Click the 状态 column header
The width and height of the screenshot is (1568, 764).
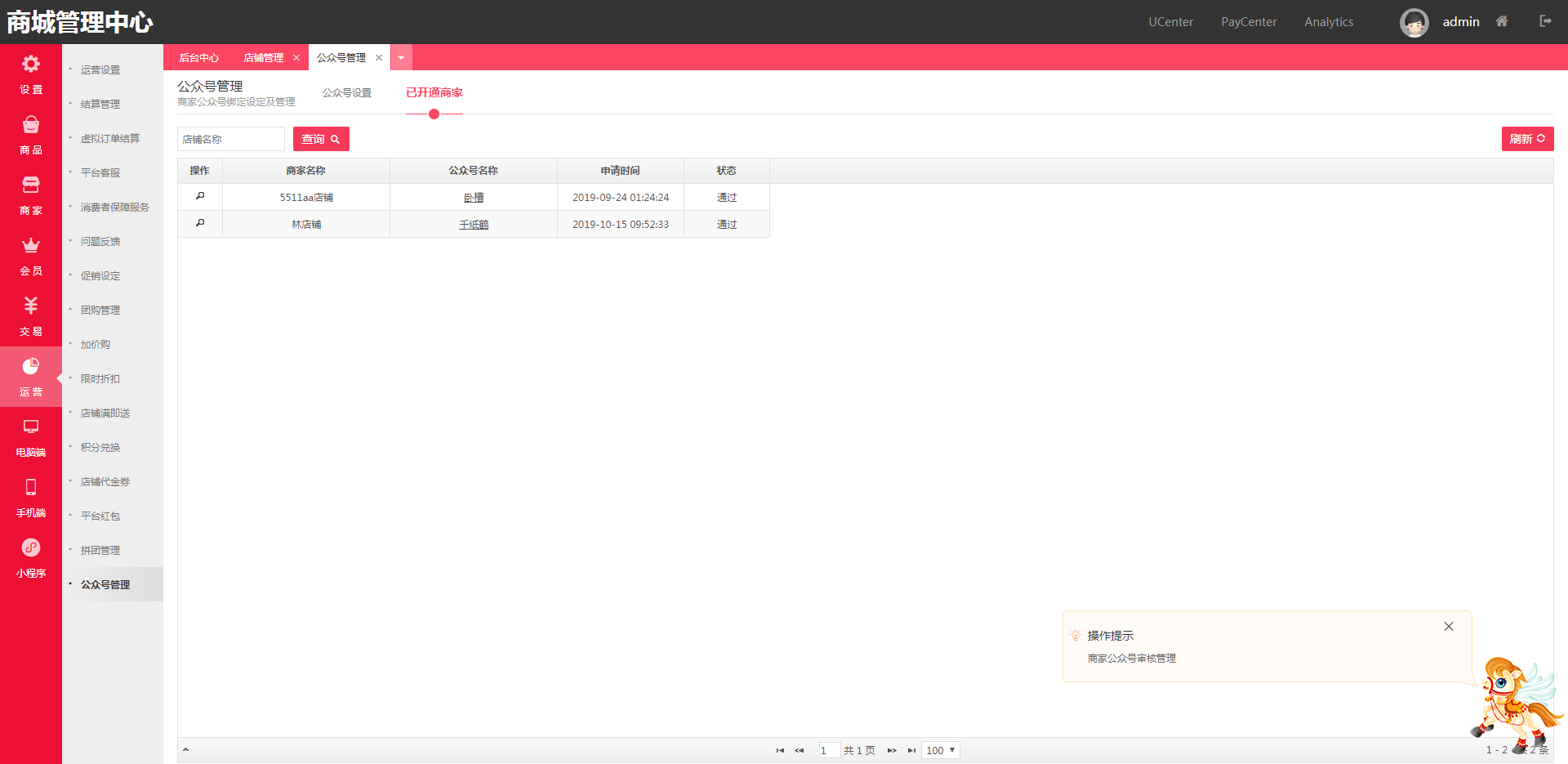click(727, 170)
